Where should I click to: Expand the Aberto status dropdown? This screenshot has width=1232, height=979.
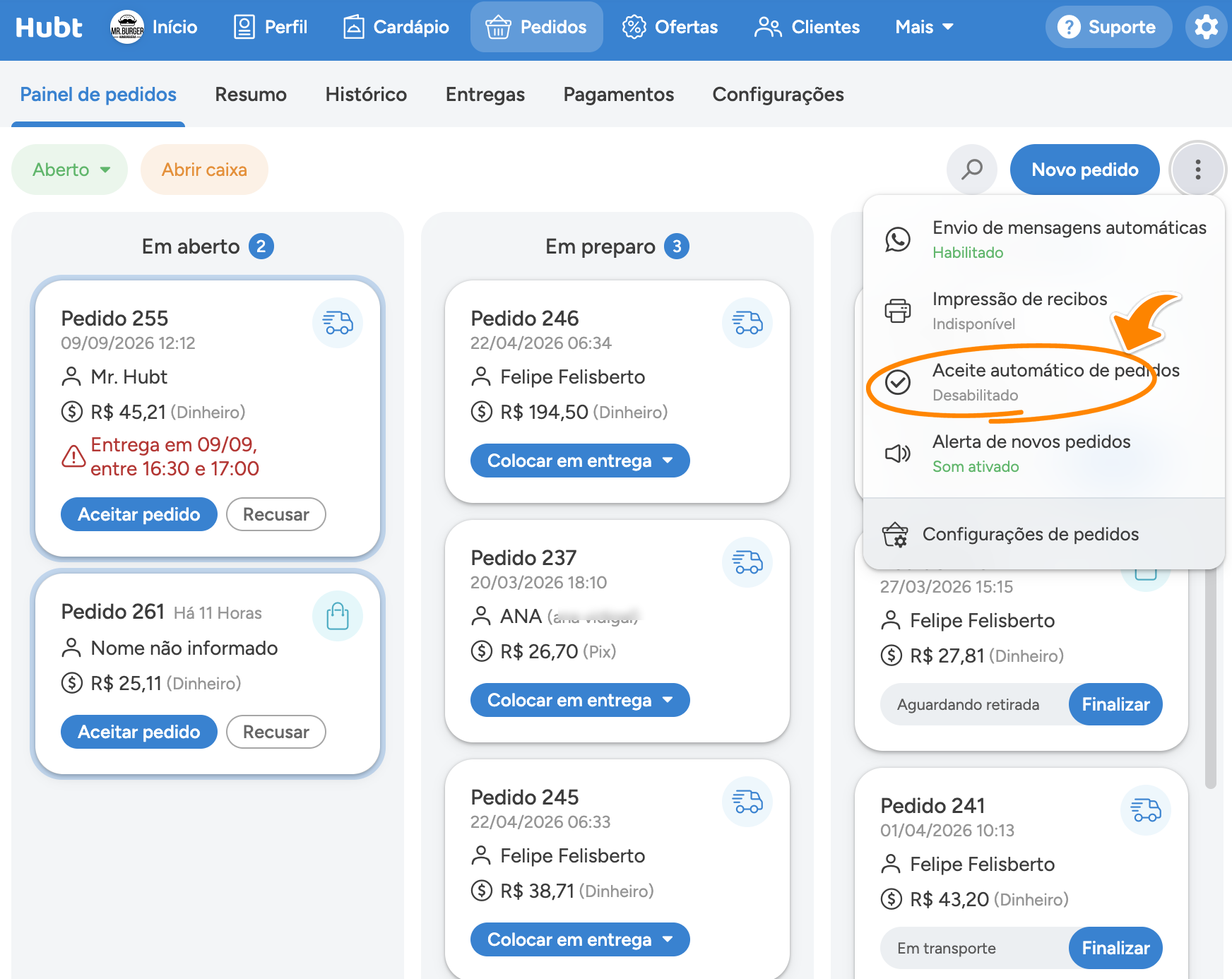70,170
